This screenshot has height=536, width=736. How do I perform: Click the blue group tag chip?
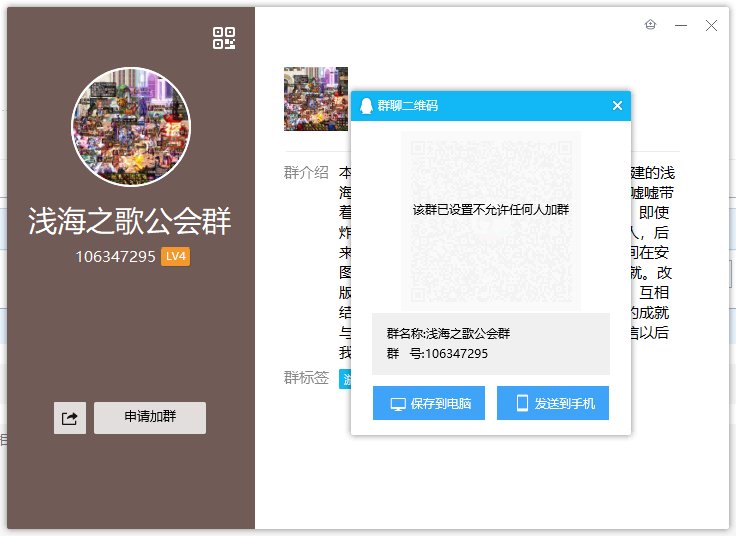(345, 379)
